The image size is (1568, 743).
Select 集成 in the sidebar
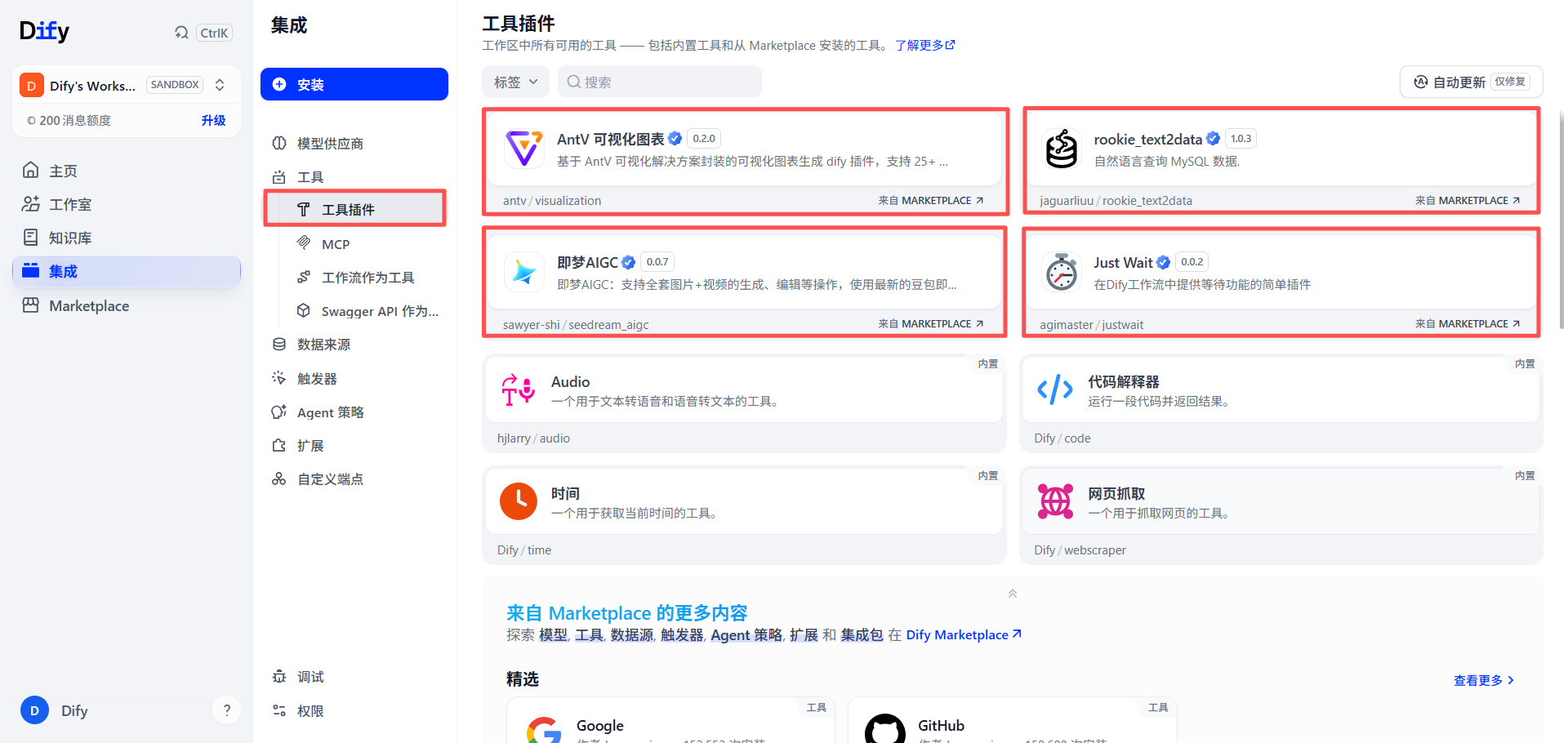pyautogui.click(x=126, y=271)
